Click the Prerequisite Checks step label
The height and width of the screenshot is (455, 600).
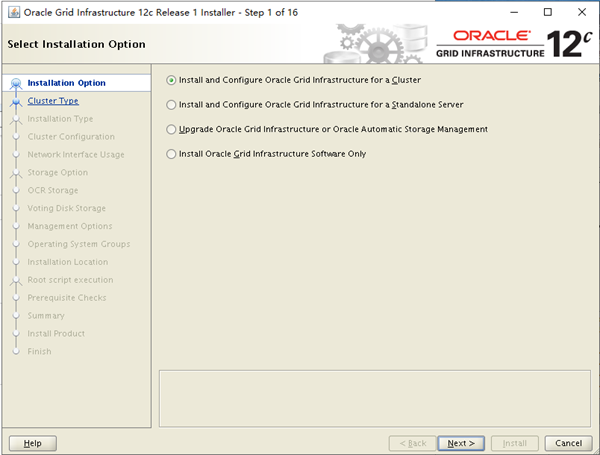pos(67,298)
